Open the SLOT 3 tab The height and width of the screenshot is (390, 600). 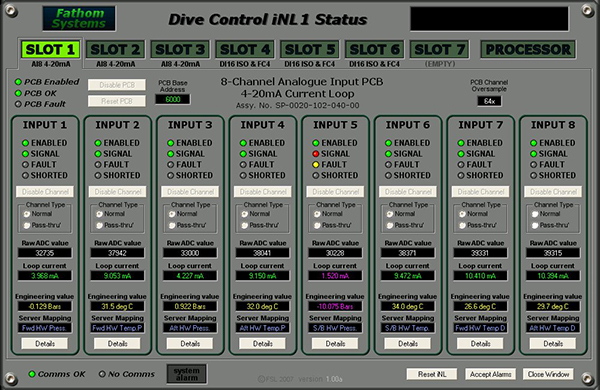pyautogui.click(x=180, y=49)
